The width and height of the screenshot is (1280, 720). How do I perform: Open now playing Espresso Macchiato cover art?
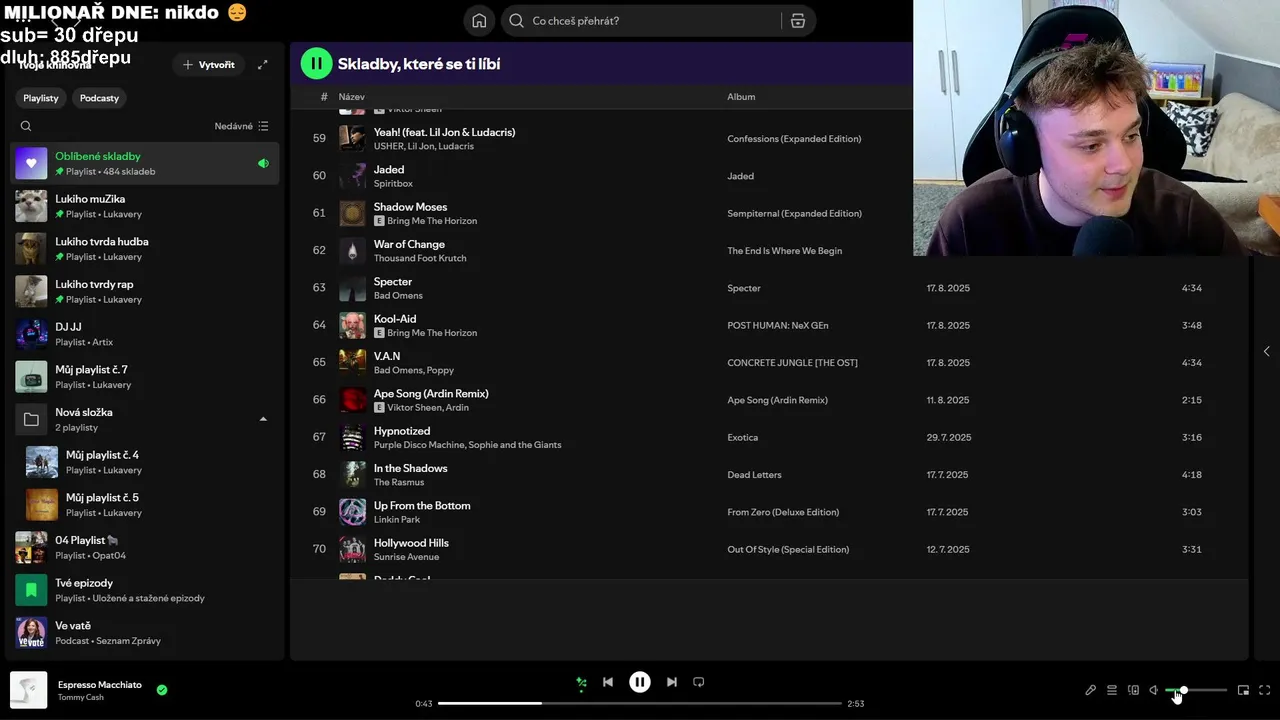[29, 690]
